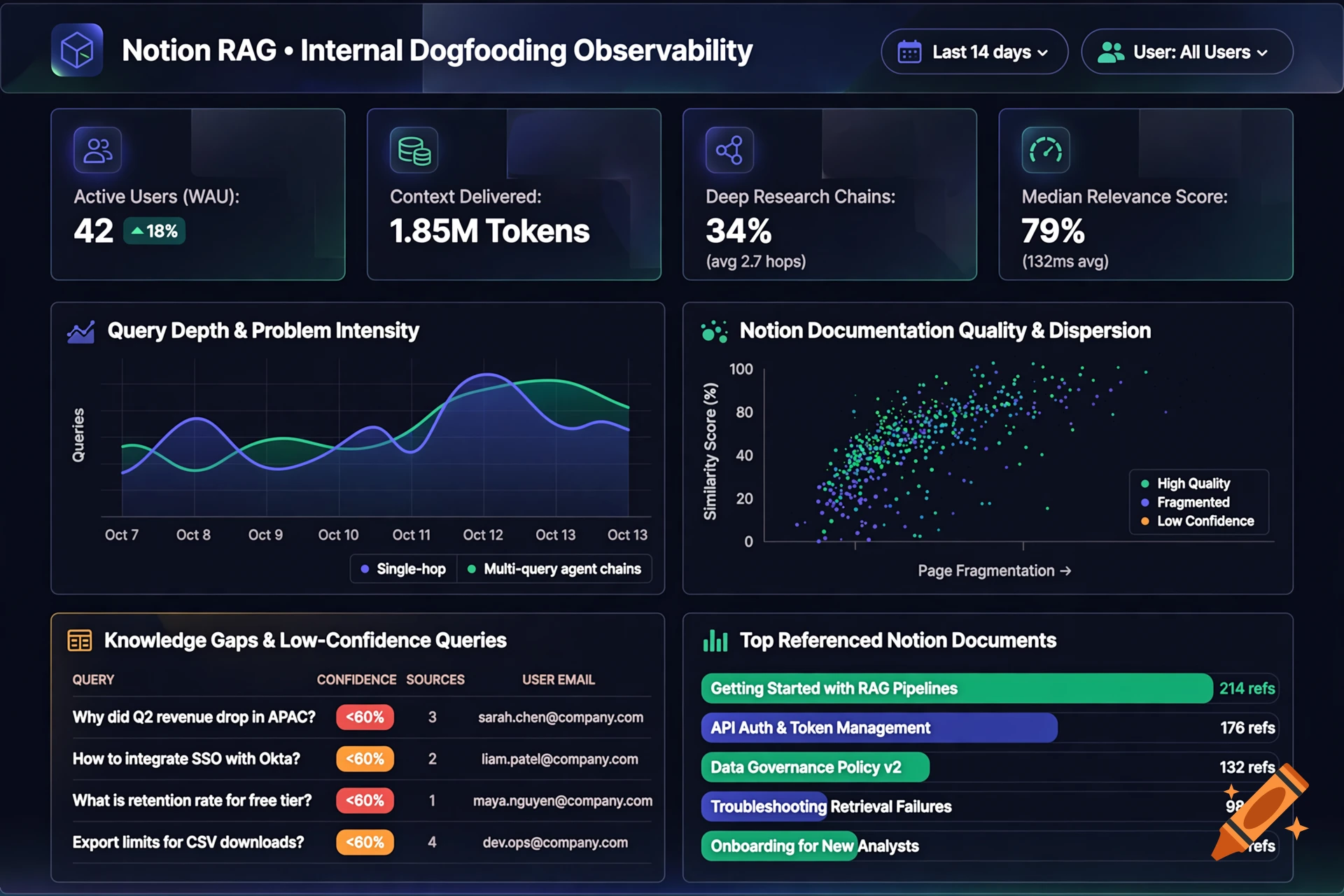Click the Context Delivered database icon
The image size is (1344, 896).
pyautogui.click(x=414, y=150)
